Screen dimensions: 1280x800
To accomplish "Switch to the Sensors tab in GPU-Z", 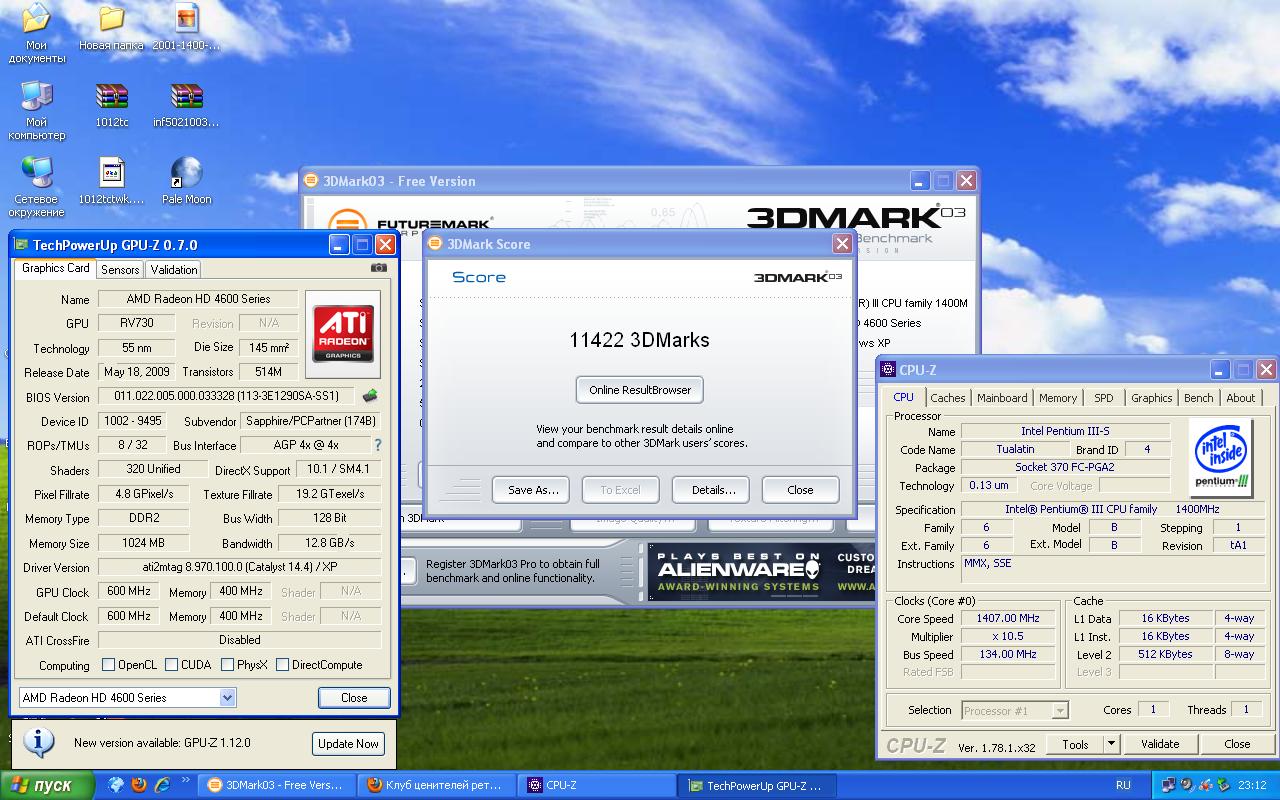I will (x=120, y=269).
